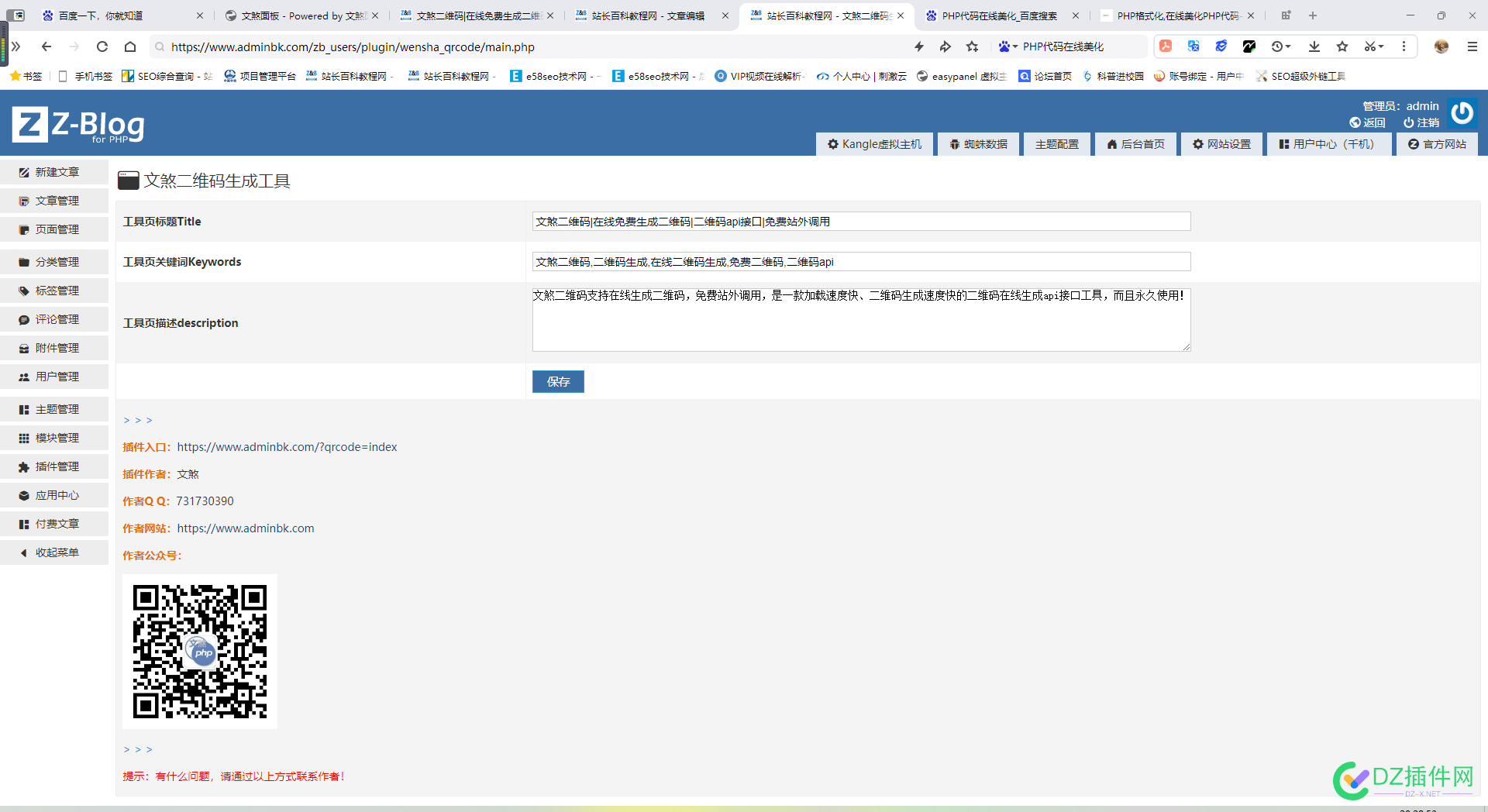Open the history clock dropdown

tap(1281, 46)
